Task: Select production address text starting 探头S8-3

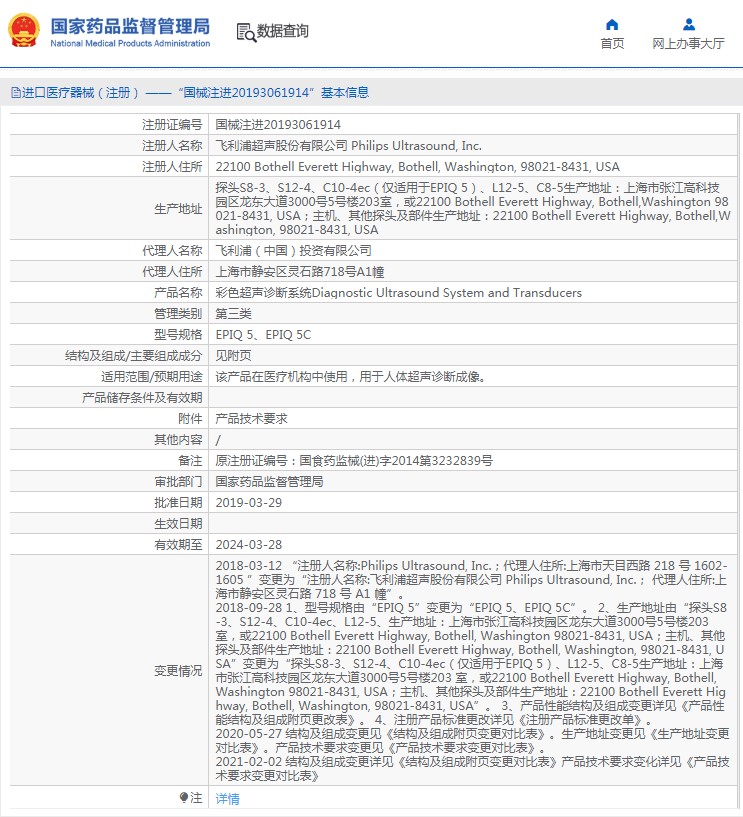Action: (x=473, y=208)
